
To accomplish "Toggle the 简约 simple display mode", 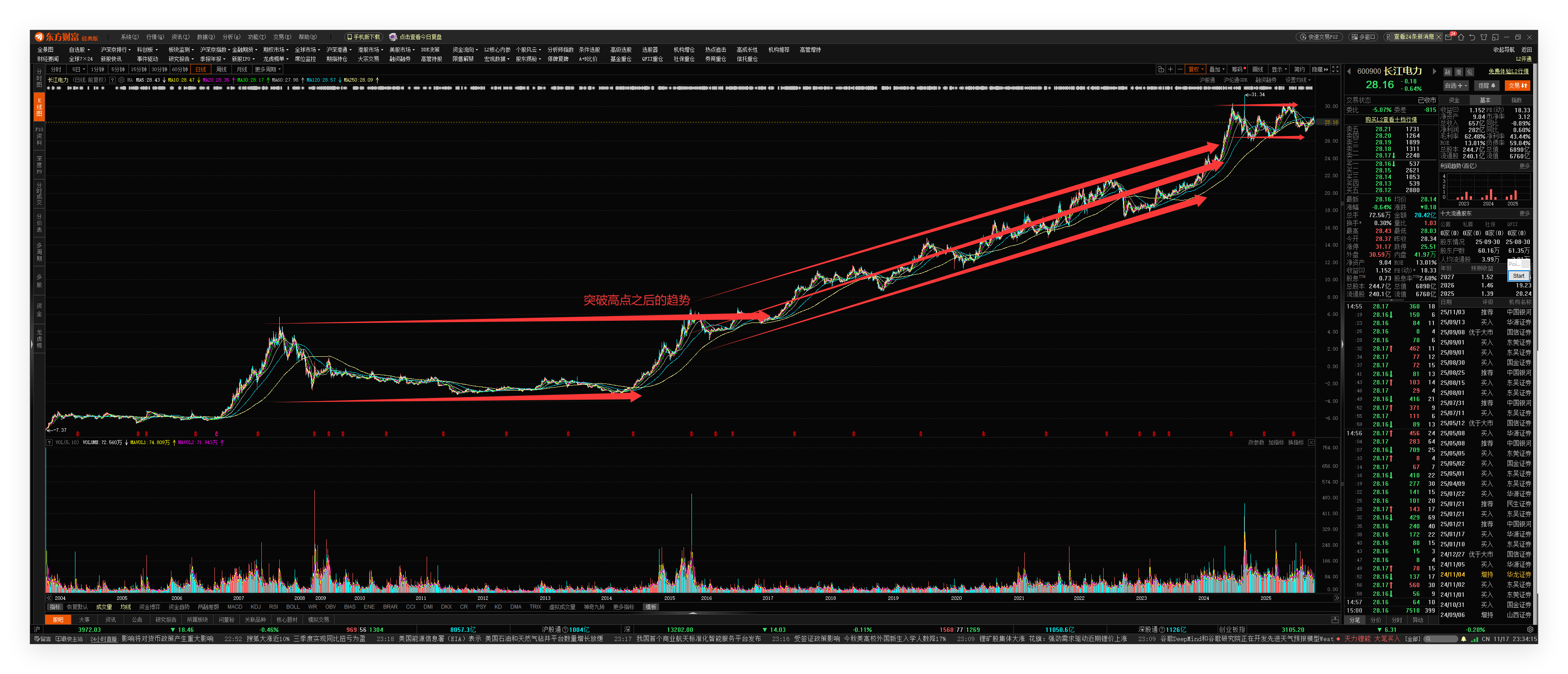I will tap(1300, 69).
